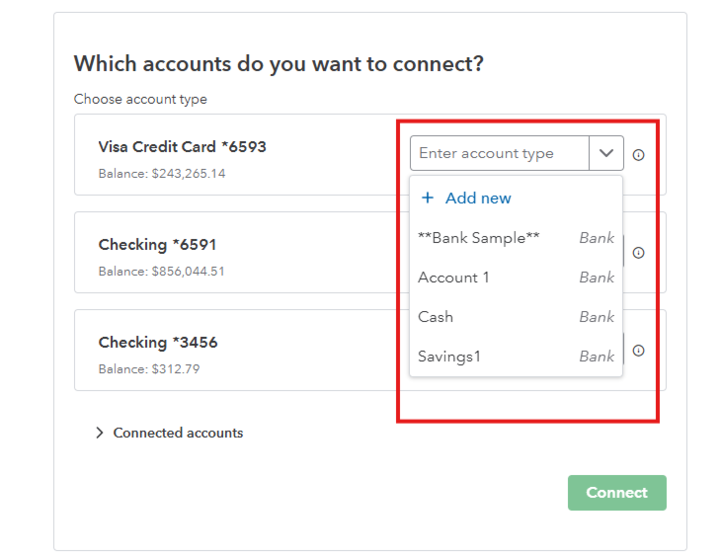Click the Choose account type label
Screen dimensions: 720x558
point(140,100)
